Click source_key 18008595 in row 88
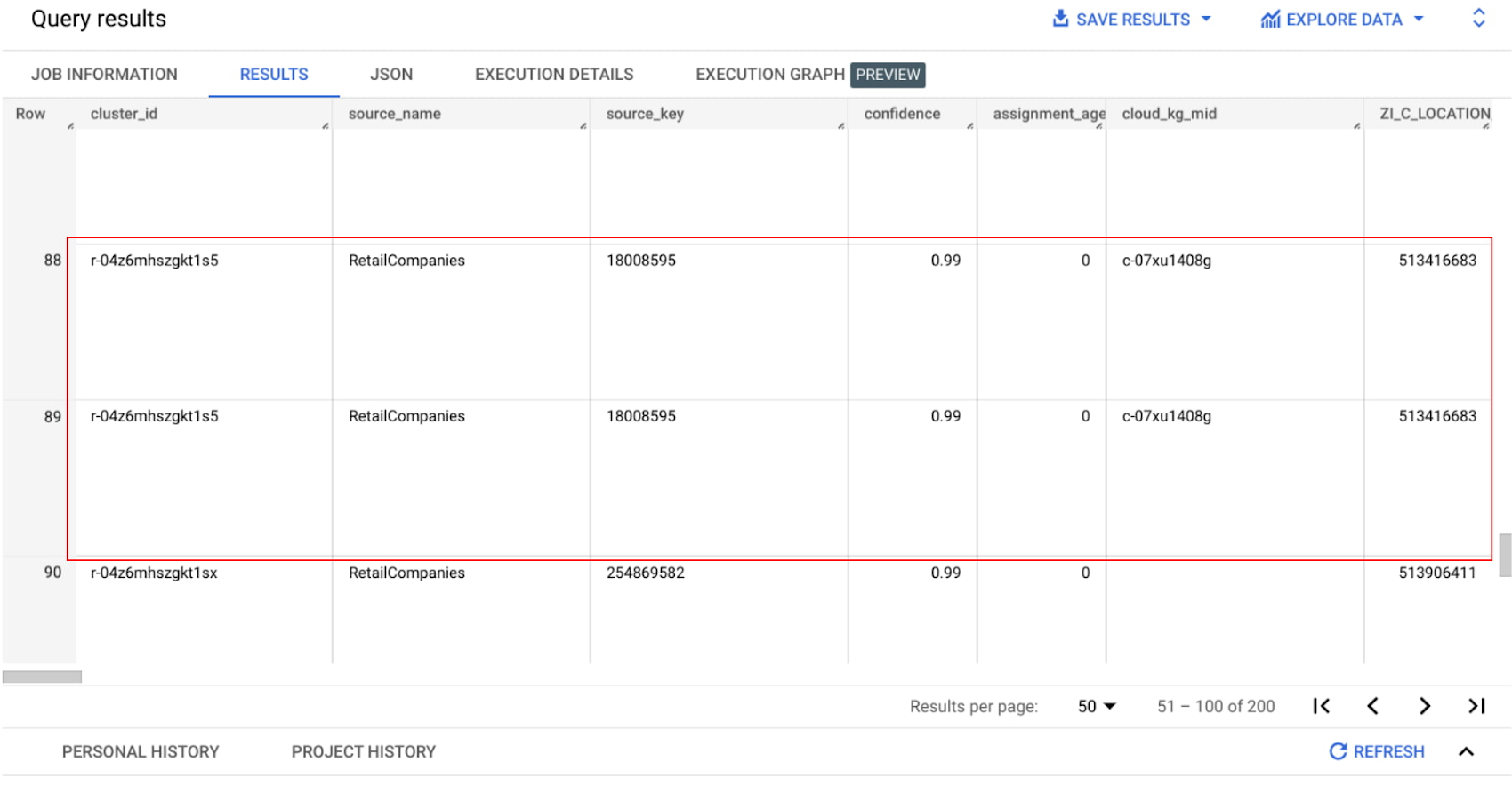The height and width of the screenshot is (786, 1512). 641,261
